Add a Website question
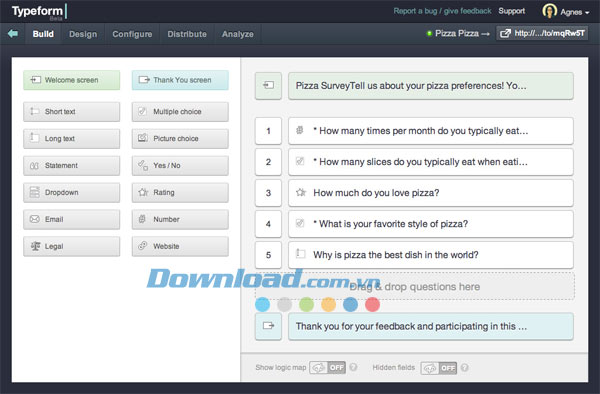This screenshot has height=394, width=600. (180, 246)
